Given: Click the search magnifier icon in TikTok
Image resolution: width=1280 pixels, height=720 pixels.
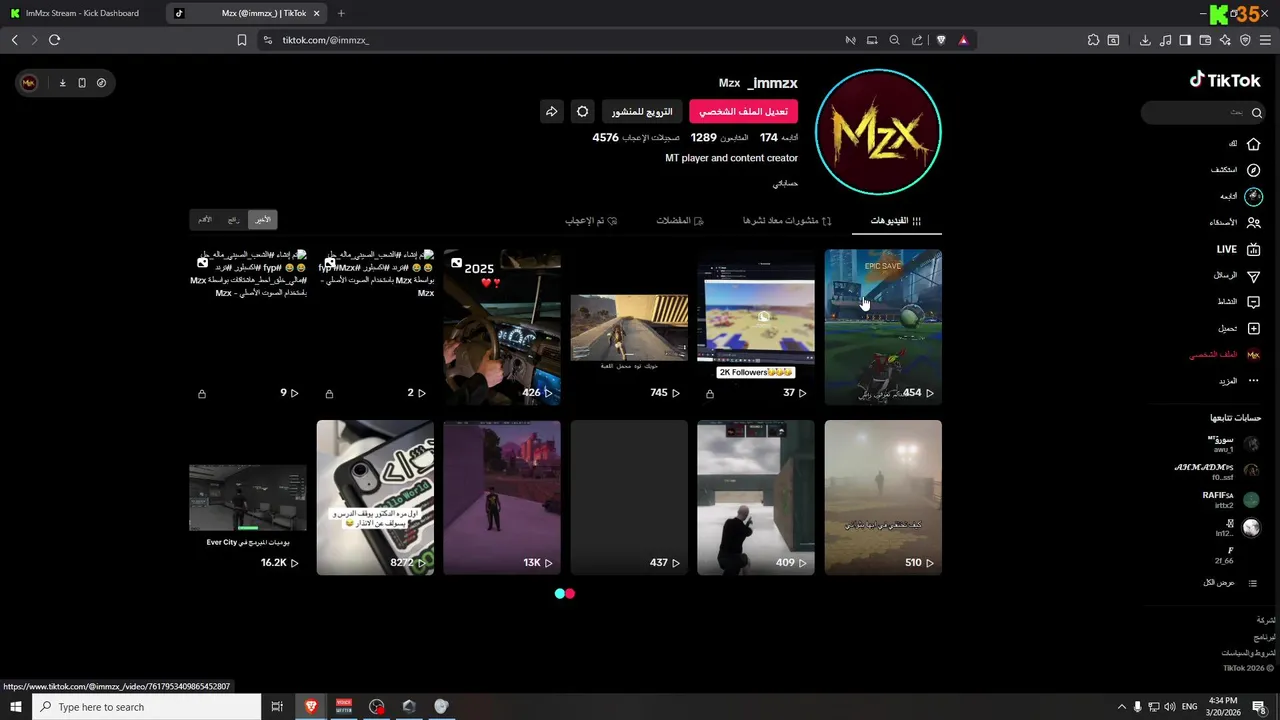Looking at the screenshot, I should [x=1257, y=113].
